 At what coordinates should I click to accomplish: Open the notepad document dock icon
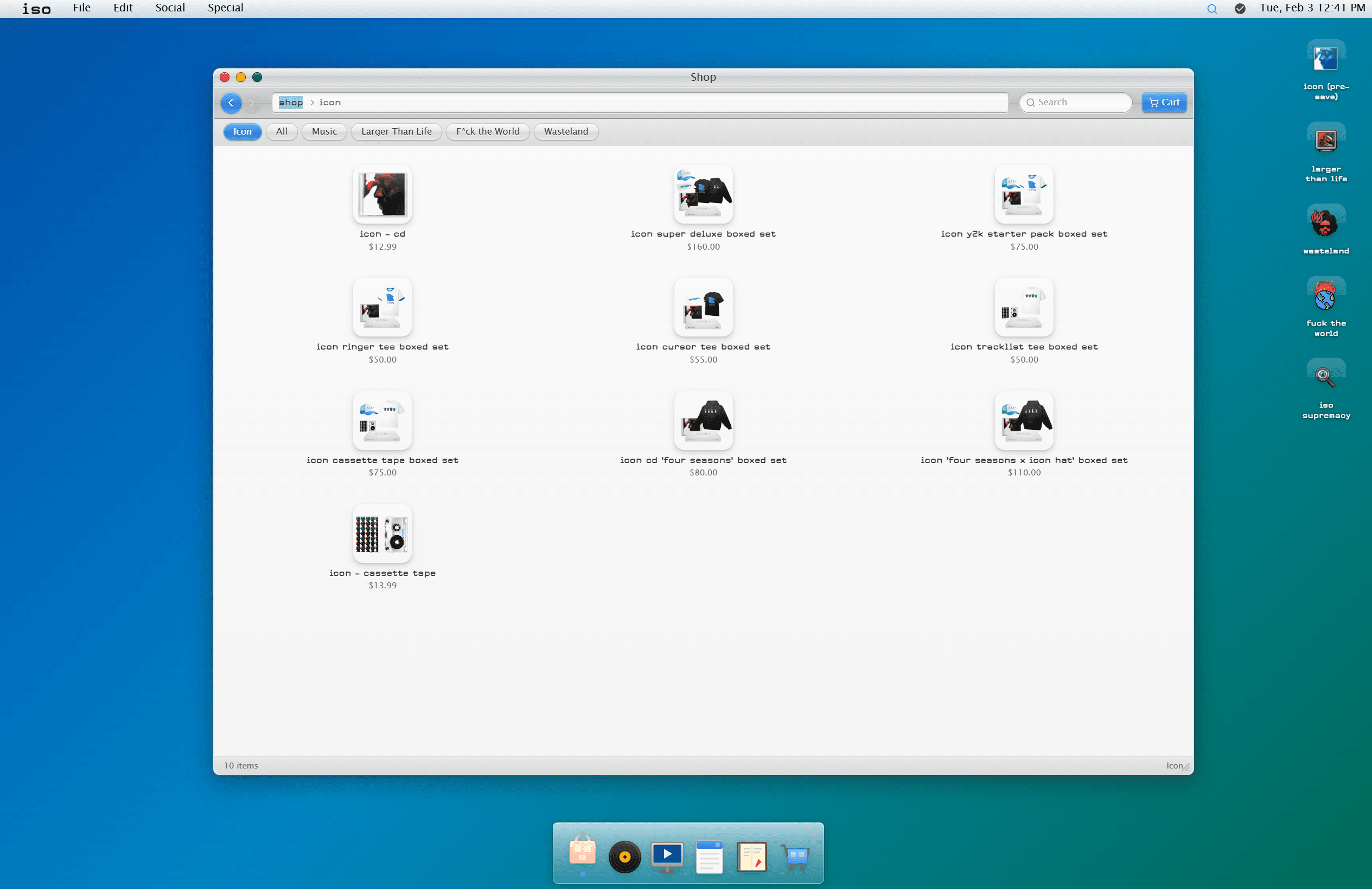coord(709,856)
